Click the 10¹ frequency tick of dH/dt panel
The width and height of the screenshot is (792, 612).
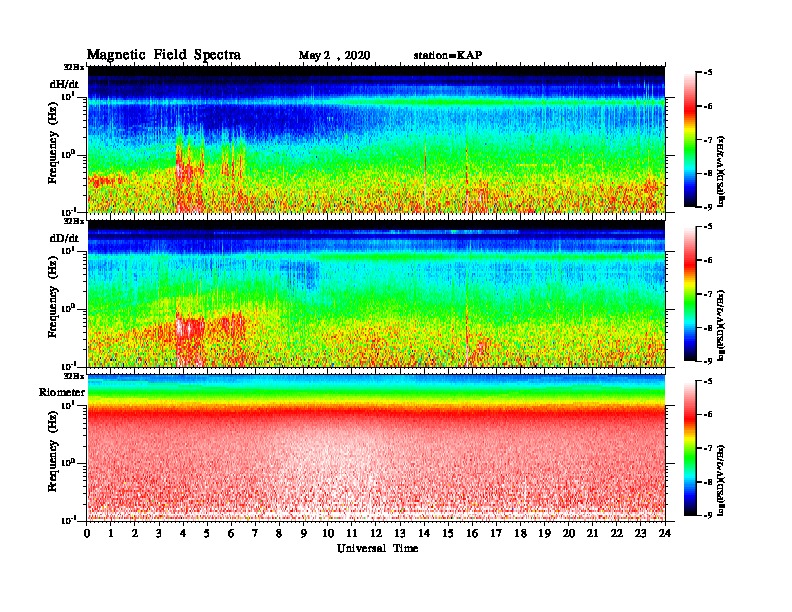click(x=69, y=96)
